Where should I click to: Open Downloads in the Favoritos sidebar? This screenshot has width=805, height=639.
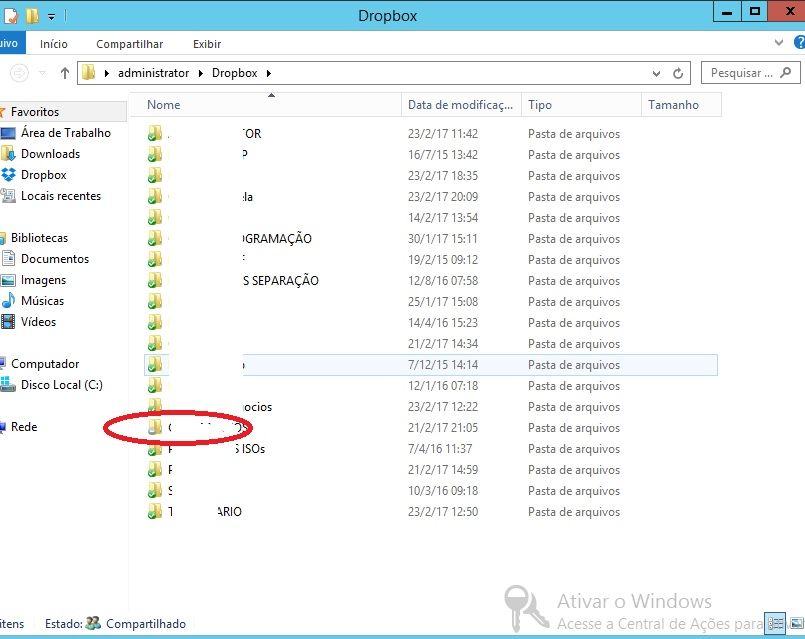50,154
